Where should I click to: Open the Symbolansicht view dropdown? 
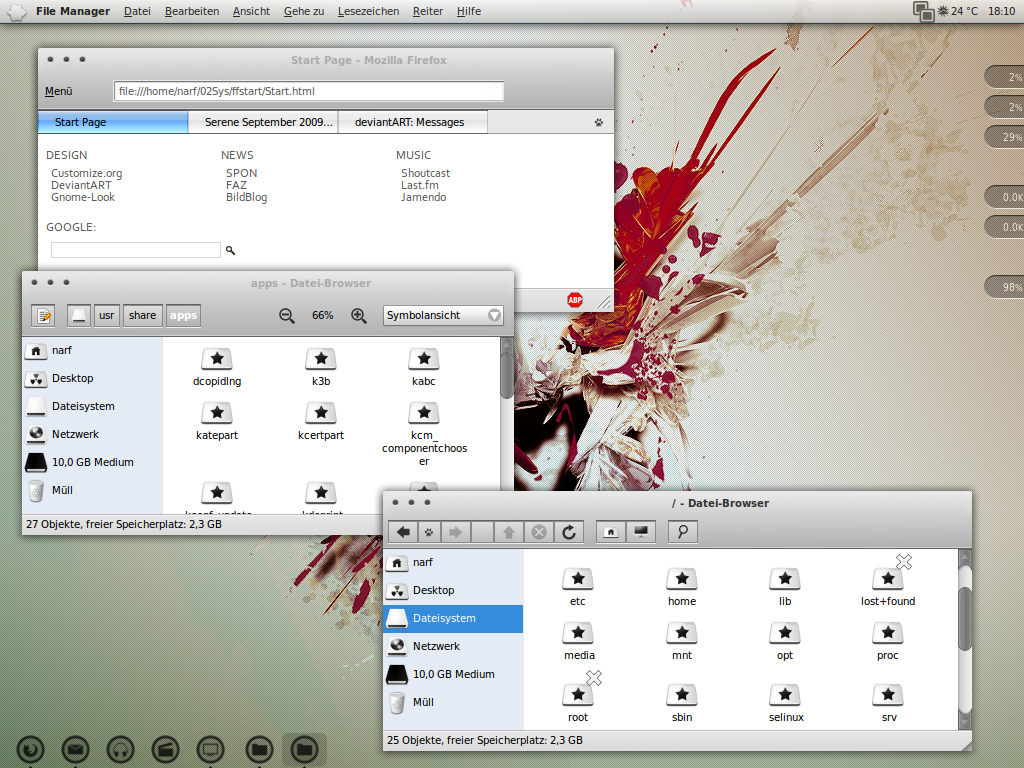tap(444, 315)
